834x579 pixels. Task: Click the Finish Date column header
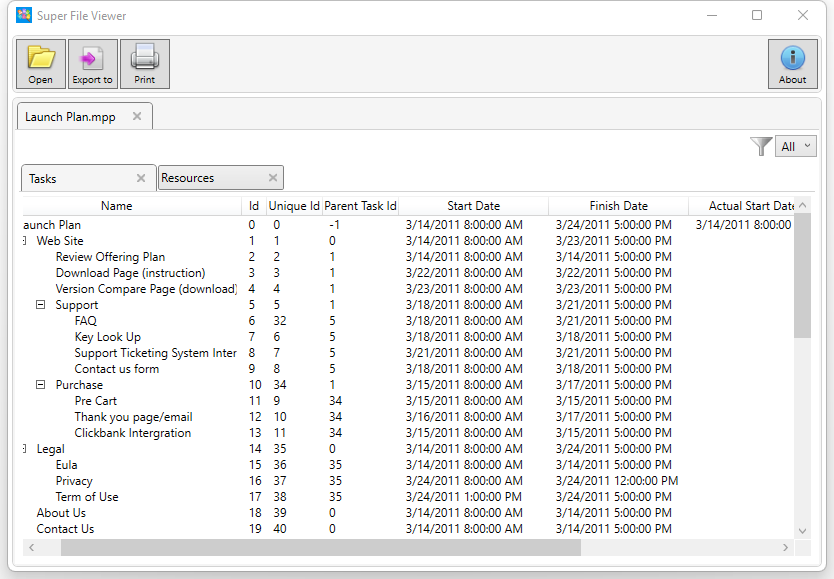click(x=619, y=206)
